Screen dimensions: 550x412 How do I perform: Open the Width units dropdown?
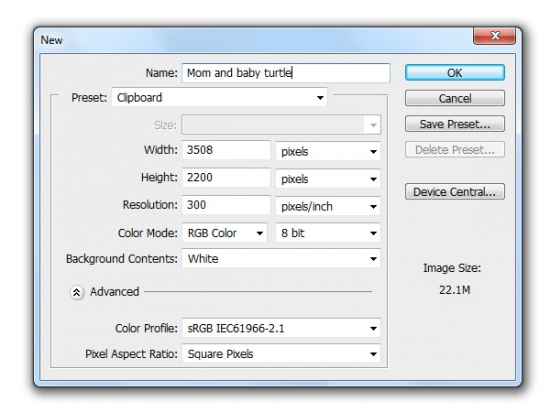pos(328,151)
